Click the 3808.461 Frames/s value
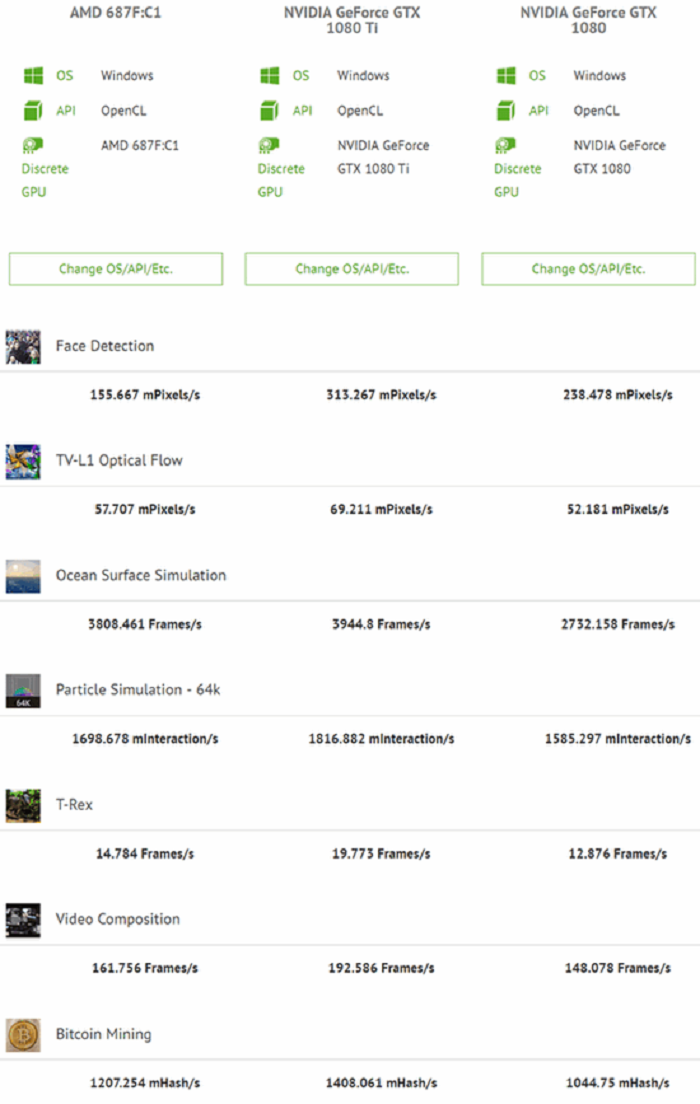The width and height of the screenshot is (700, 1104). coord(144,624)
